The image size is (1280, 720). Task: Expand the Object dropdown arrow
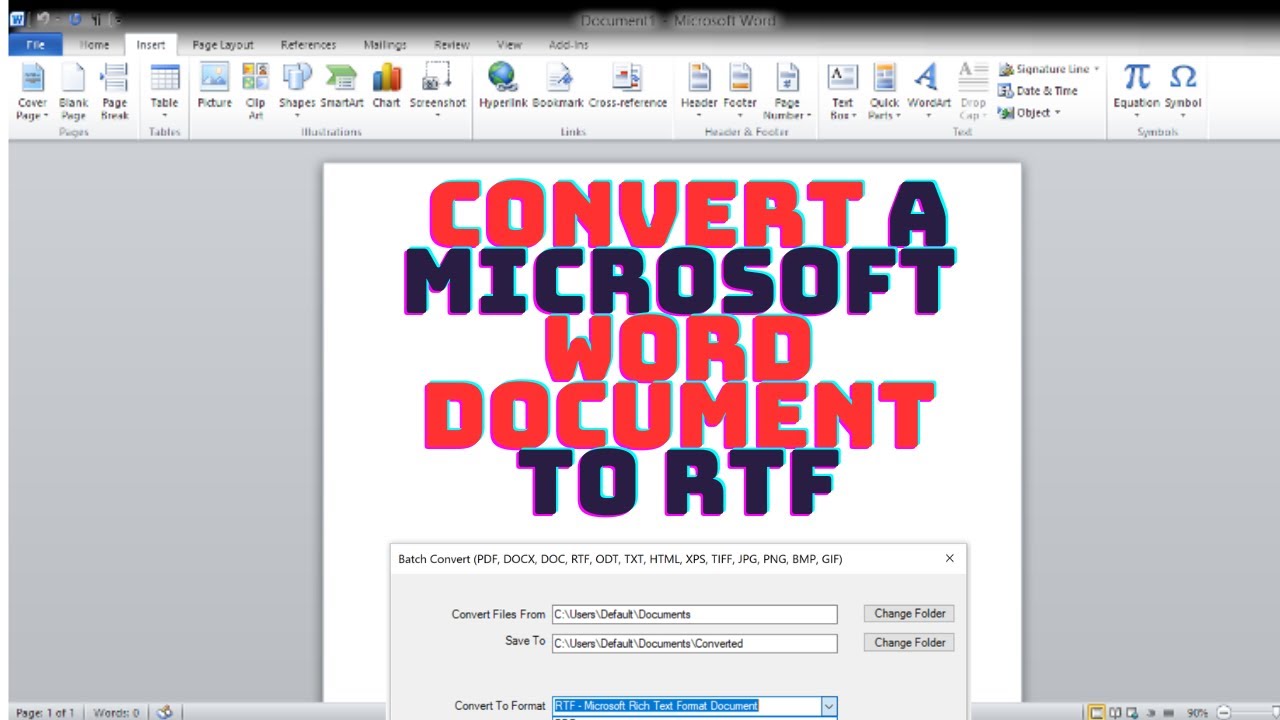tap(1057, 113)
